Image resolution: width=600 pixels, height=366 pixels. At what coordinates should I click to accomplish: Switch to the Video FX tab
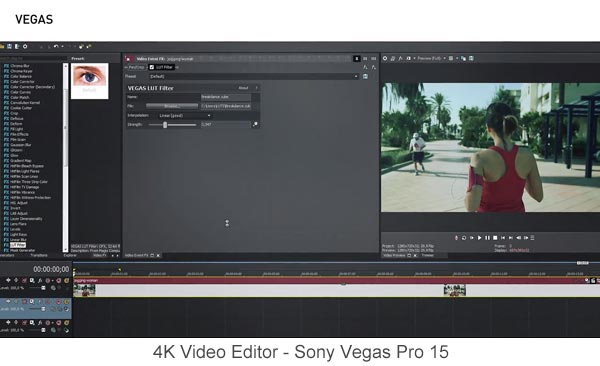(x=99, y=255)
